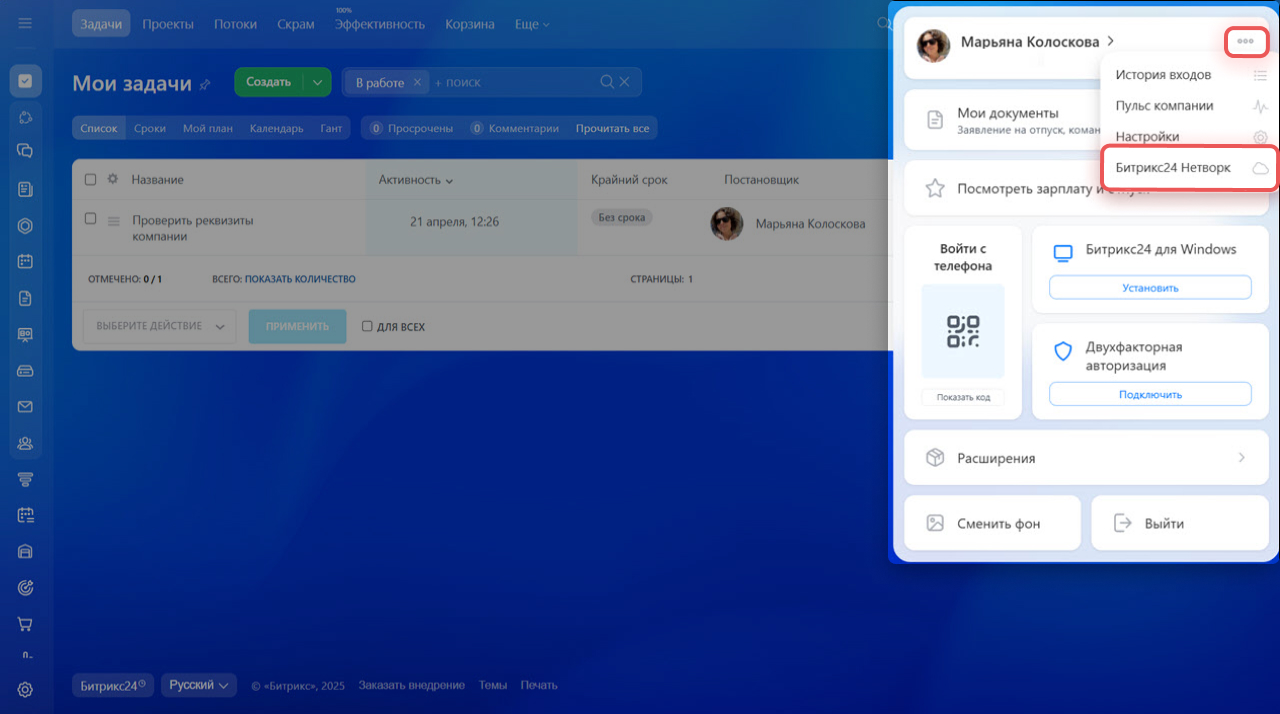Select the Мой план view tab
The image size is (1280, 714).
coord(208,128)
